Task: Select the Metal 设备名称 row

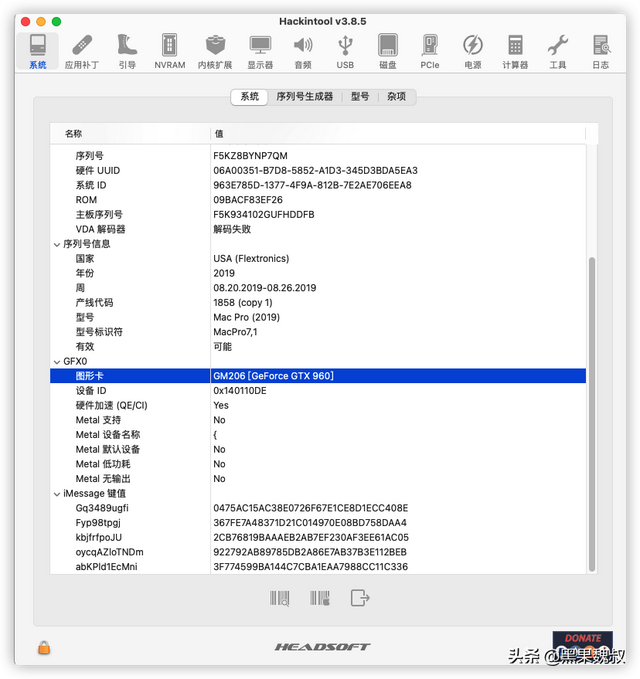Action: [x=318, y=435]
